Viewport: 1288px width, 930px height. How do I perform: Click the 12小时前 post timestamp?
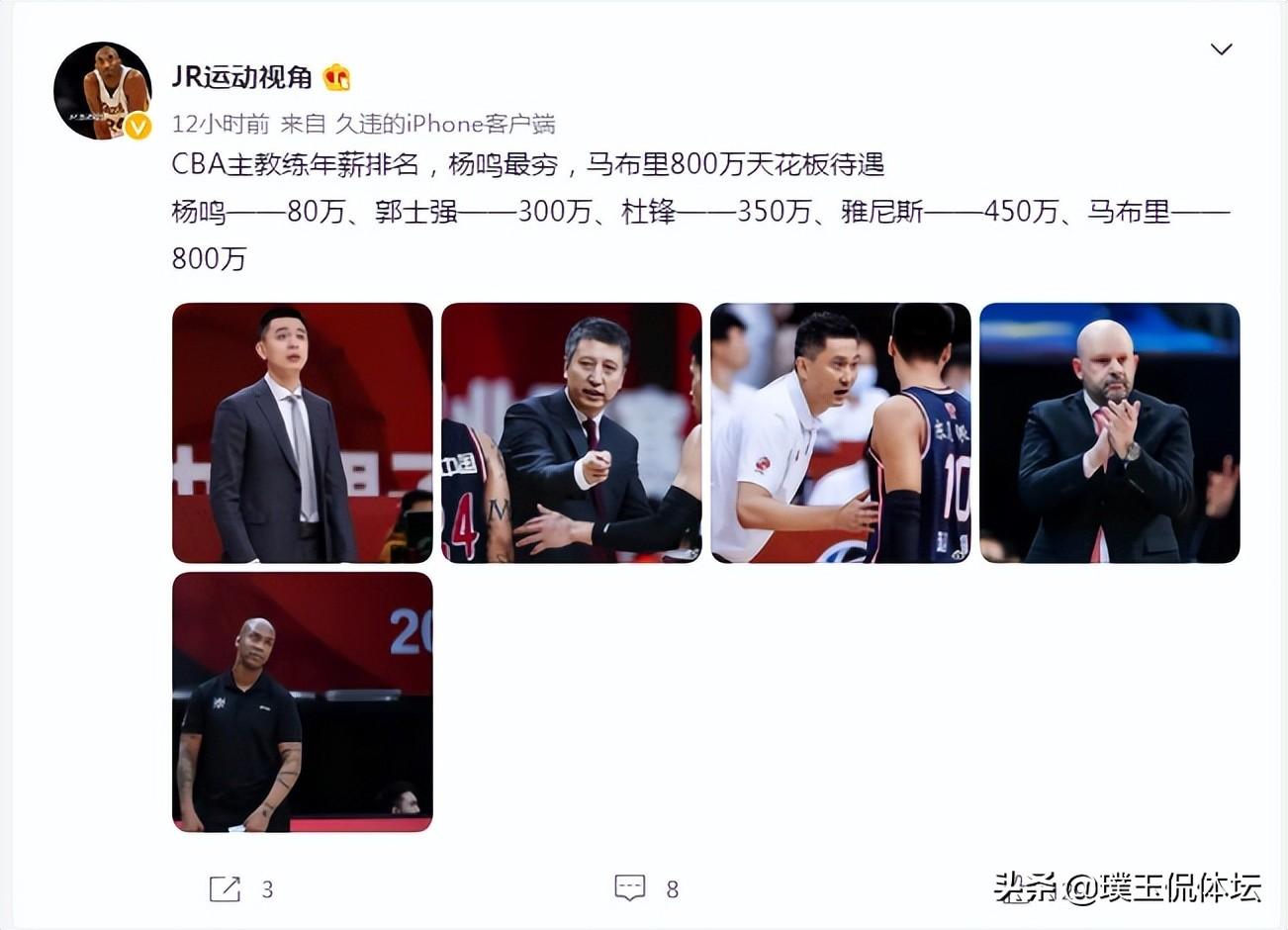pyautogui.click(x=221, y=124)
